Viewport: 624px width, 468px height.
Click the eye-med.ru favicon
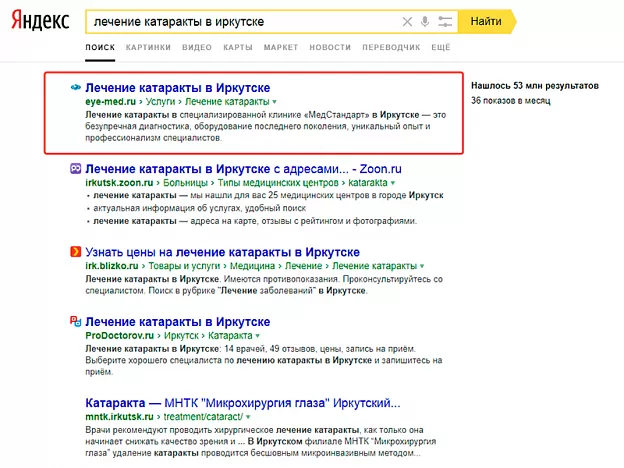click(x=75, y=89)
